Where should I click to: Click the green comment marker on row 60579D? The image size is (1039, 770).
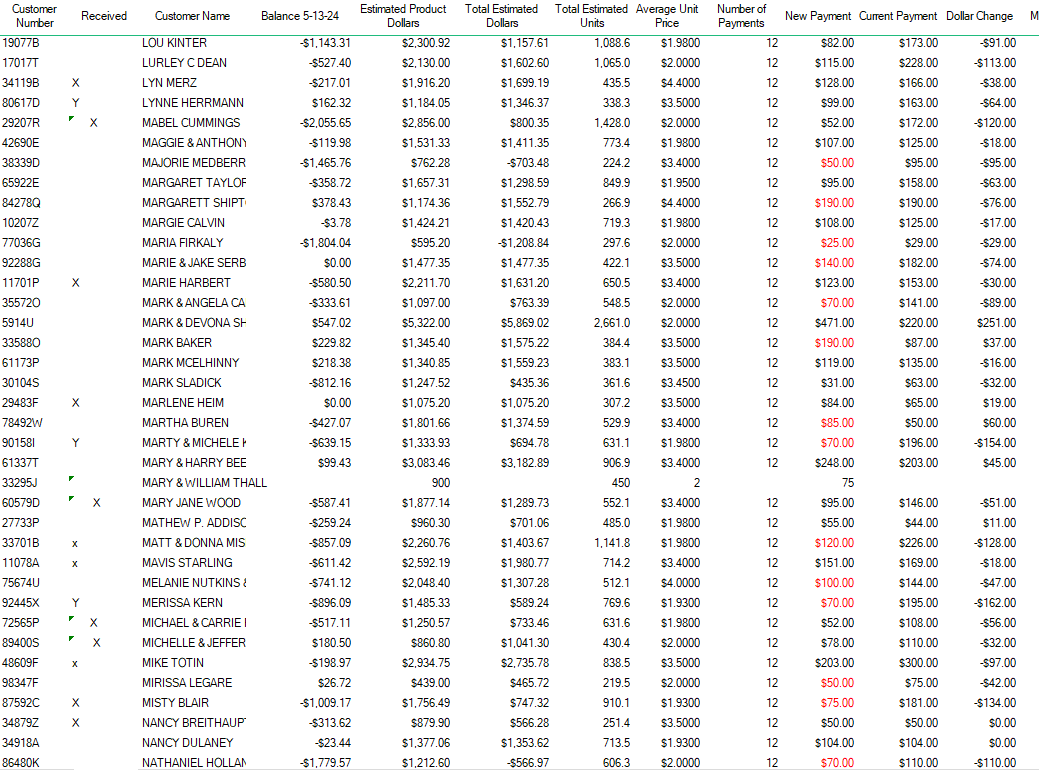(72, 499)
